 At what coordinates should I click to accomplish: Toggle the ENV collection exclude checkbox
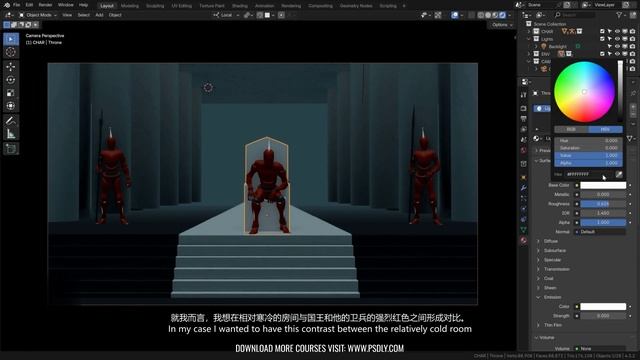point(602,53)
